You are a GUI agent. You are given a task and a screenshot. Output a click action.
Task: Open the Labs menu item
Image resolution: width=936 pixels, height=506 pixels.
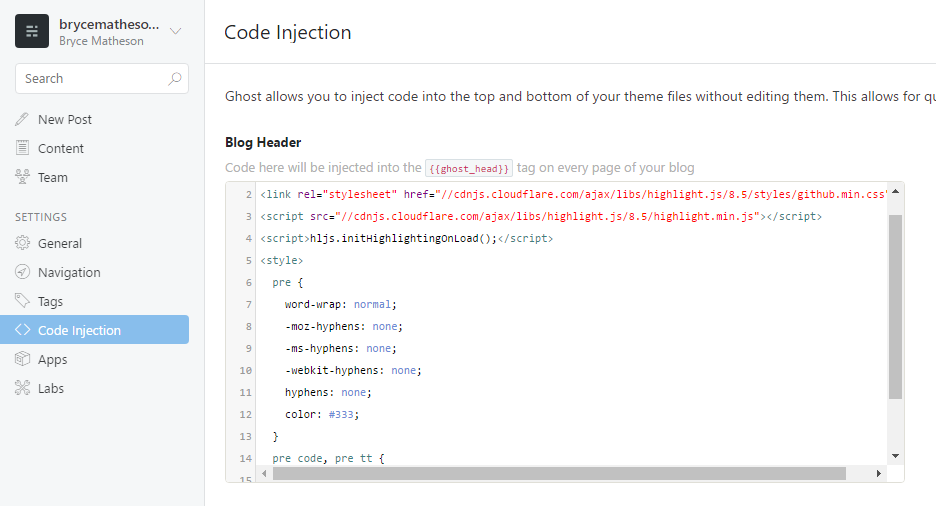[x=51, y=388]
